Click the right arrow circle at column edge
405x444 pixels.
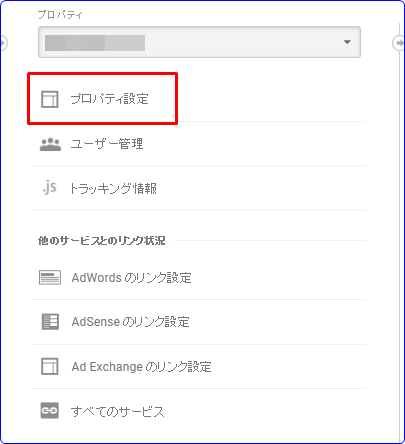(399, 43)
